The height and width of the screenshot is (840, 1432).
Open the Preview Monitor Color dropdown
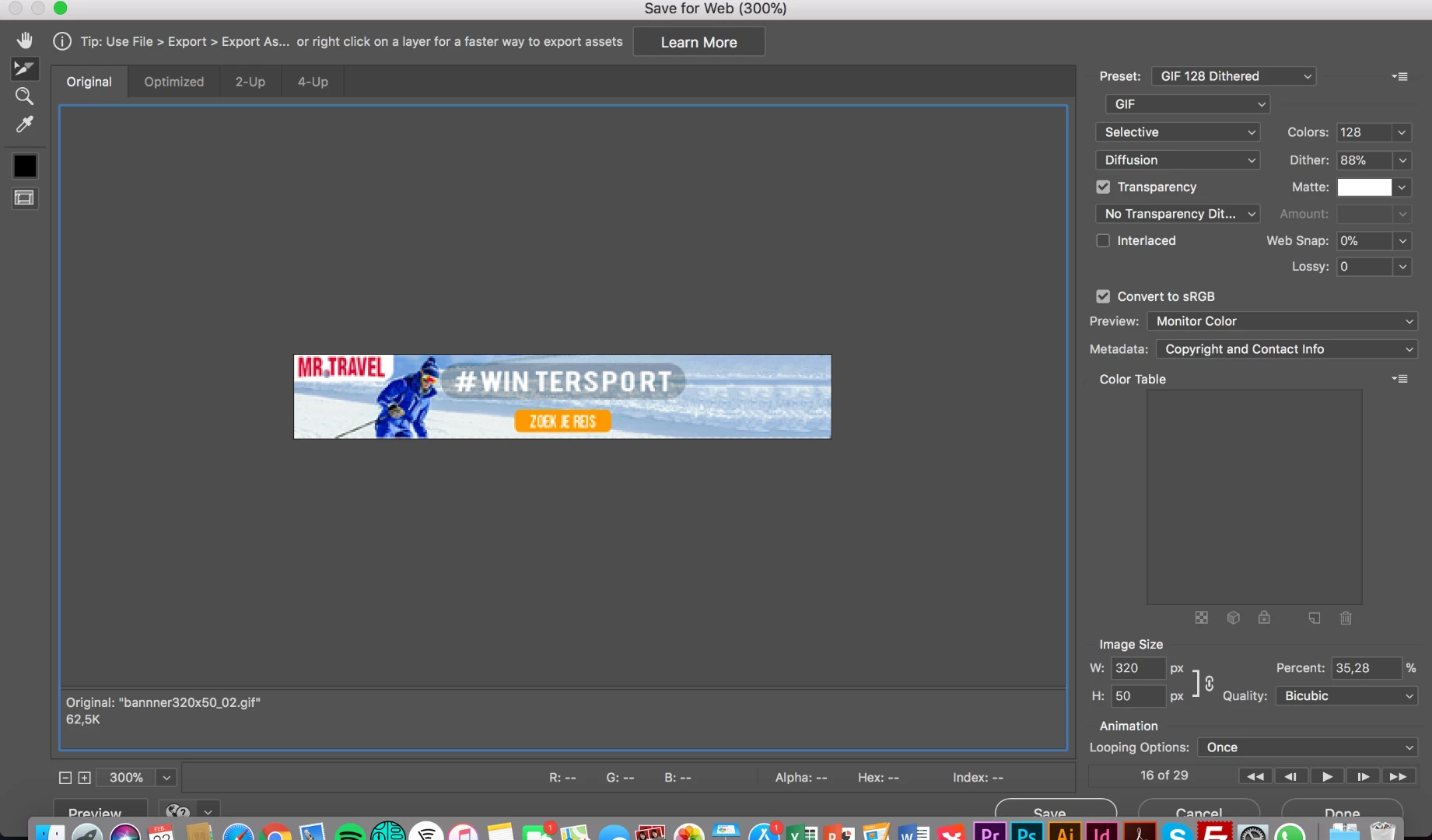(1283, 321)
